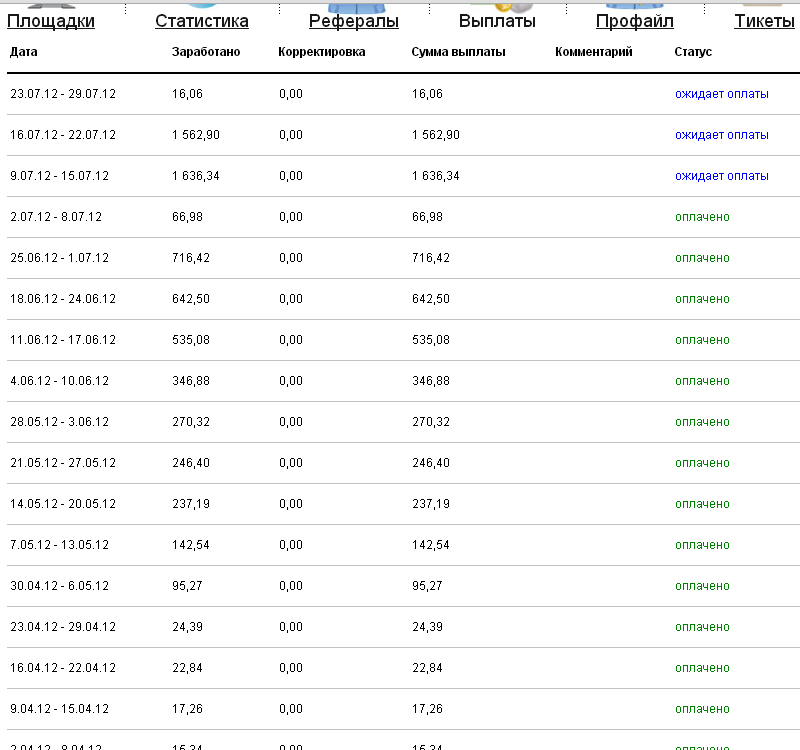This screenshot has width=800, height=750.
Task: Click payout sum 24,39
Action: (428, 627)
